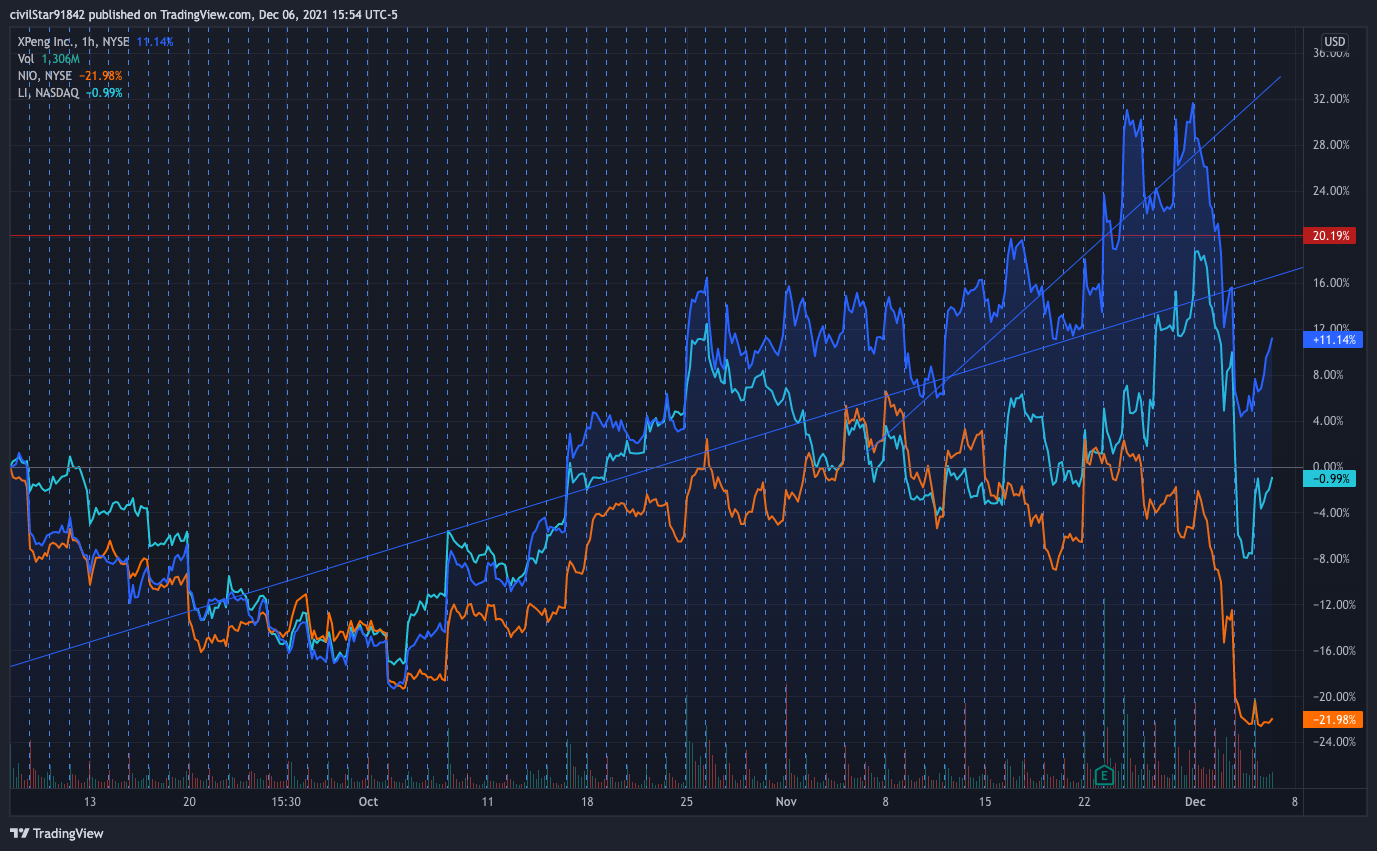Click the 13 date label on time axis
1377x851 pixels.
[x=90, y=802]
